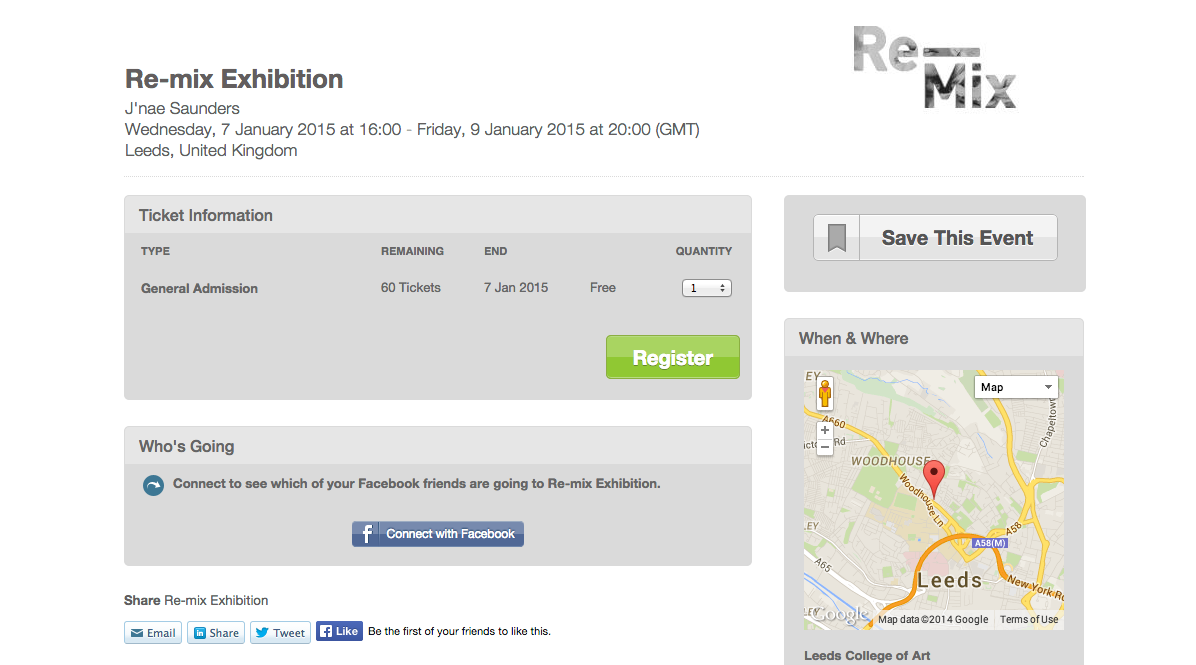The height and width of the screenshot is (665, 1196).
Task: Like the event with Facebook Like button
Action: pos(339,631)
